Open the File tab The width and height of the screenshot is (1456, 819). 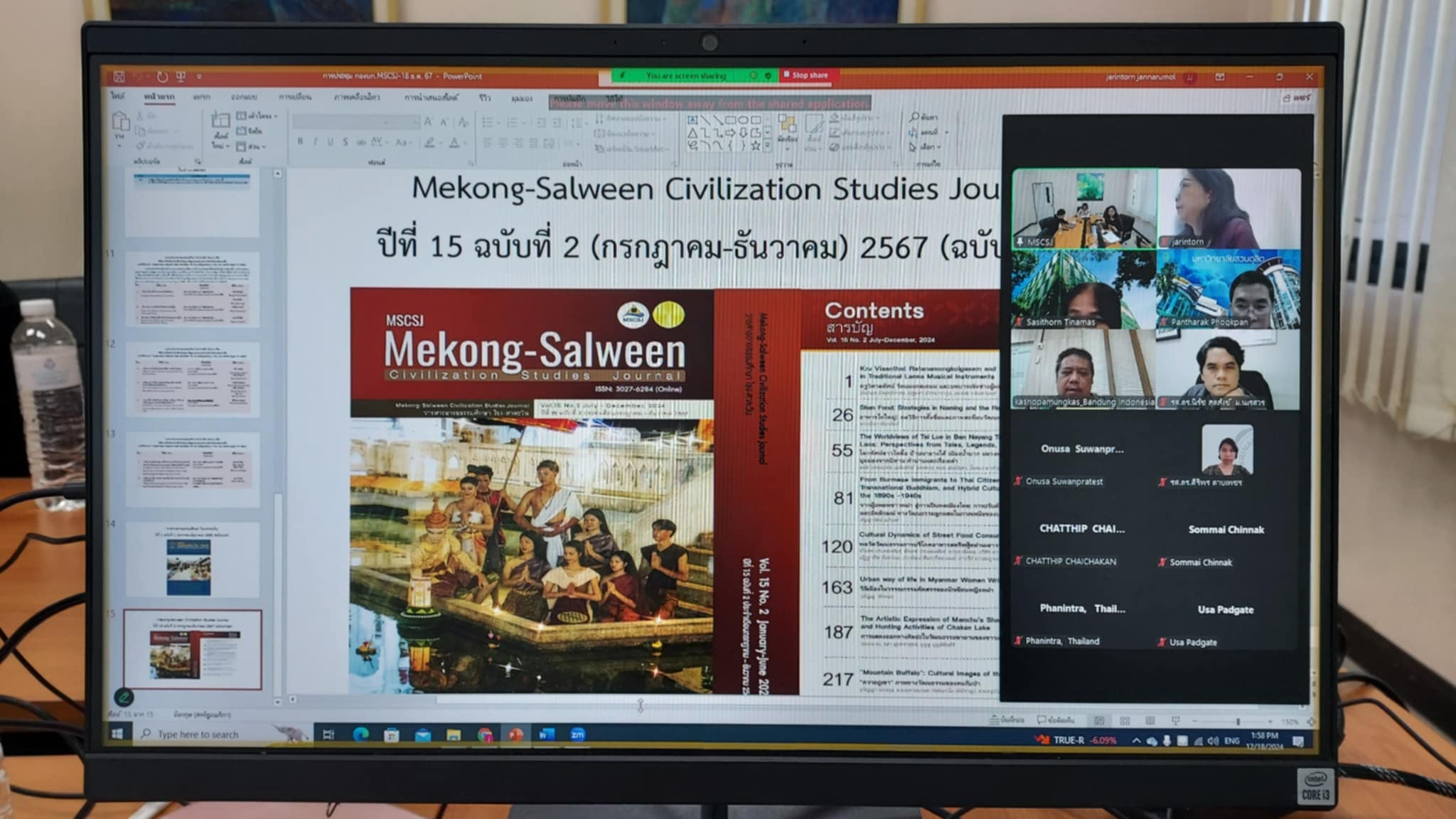click(118, 96)
